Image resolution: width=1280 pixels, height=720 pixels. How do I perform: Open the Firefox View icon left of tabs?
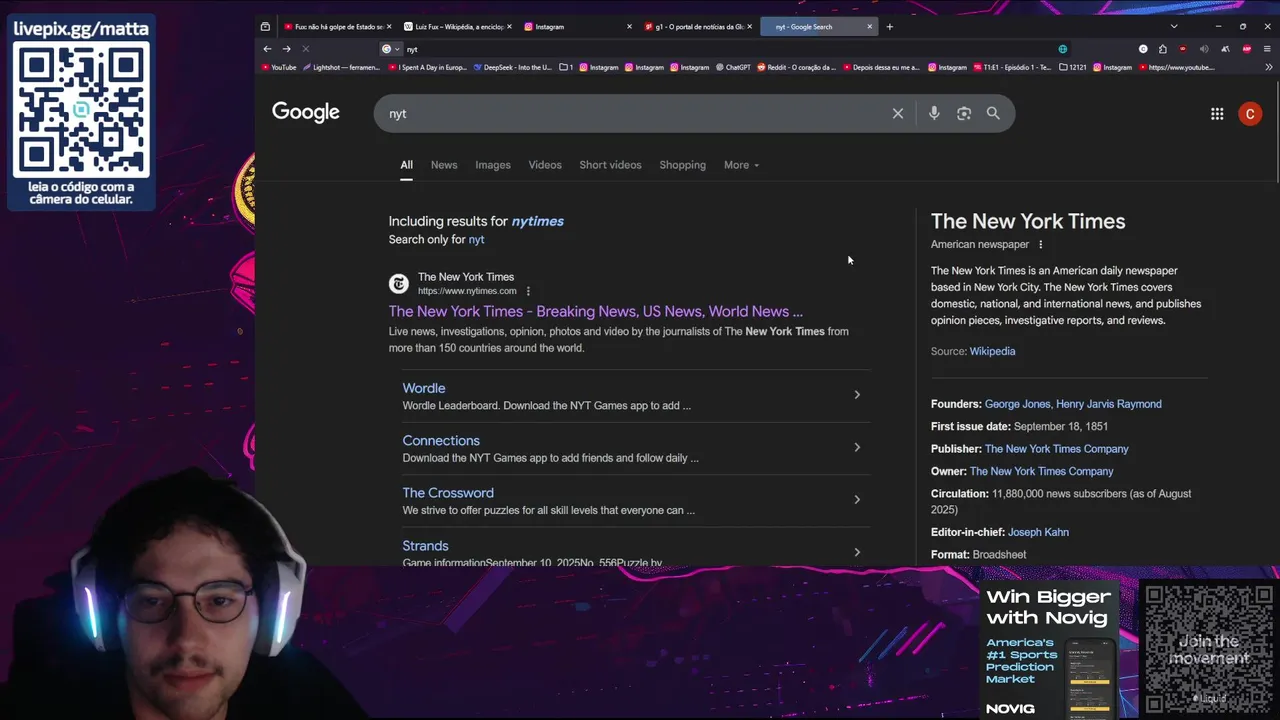[x=265, y=27]
